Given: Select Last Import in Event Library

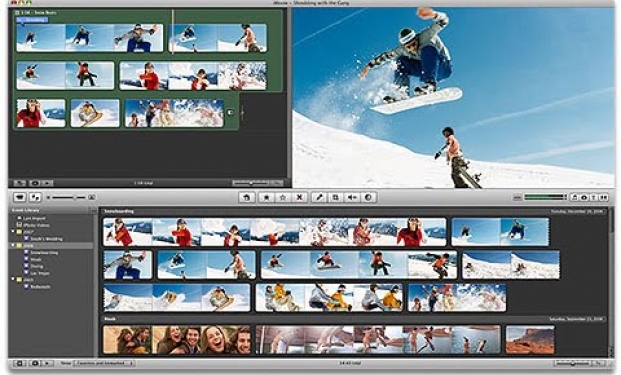Looking at the screenshot, I should pyautogui.click(x=34, y=218).
